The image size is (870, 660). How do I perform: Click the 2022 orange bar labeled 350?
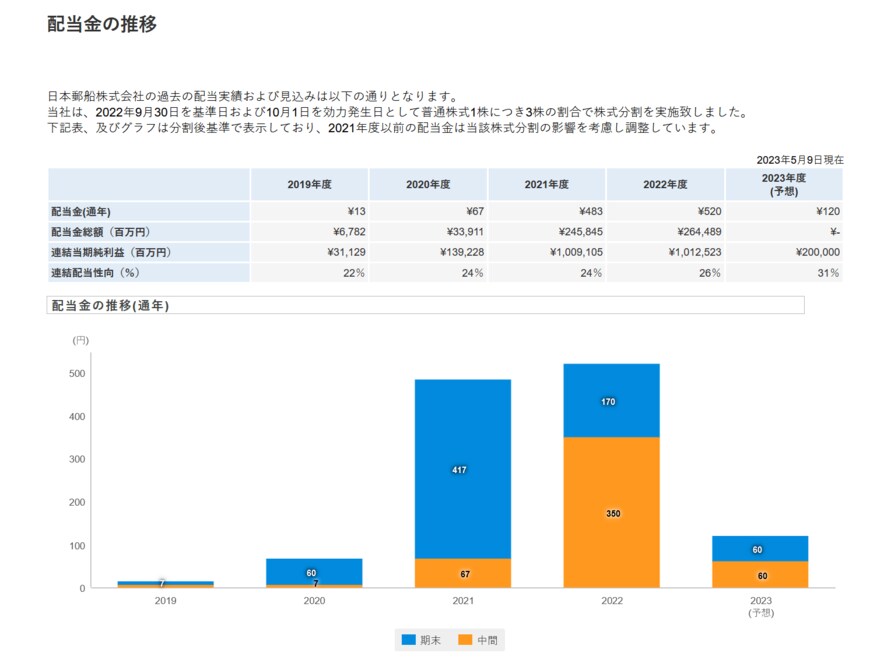pos(613,513)
